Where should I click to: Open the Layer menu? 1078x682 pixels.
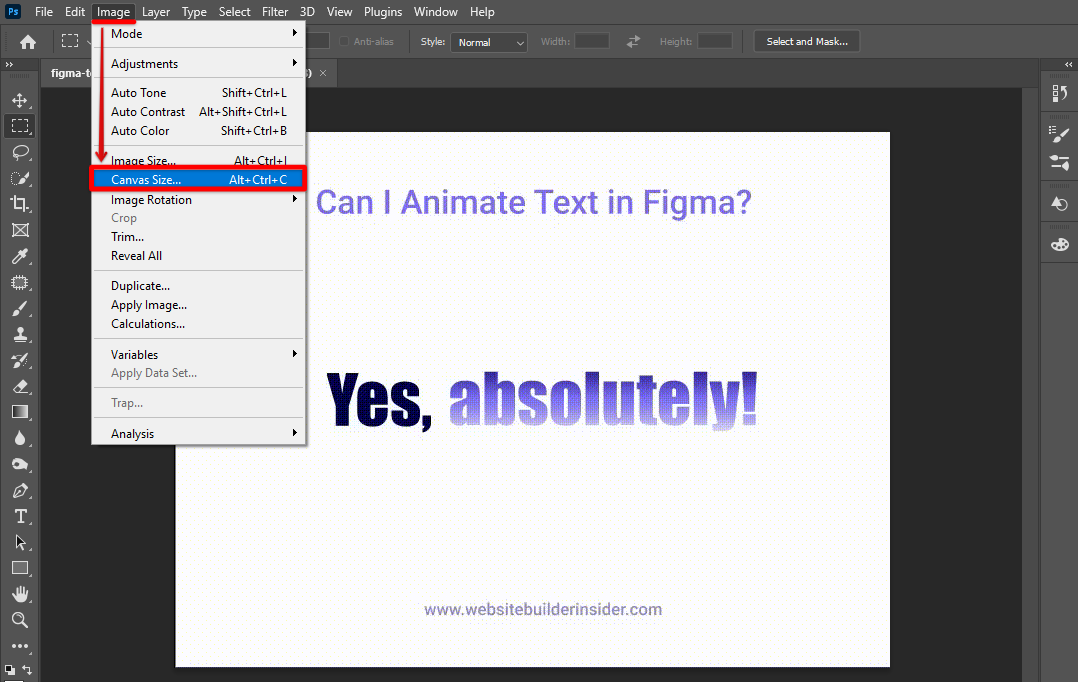(156, 12)
